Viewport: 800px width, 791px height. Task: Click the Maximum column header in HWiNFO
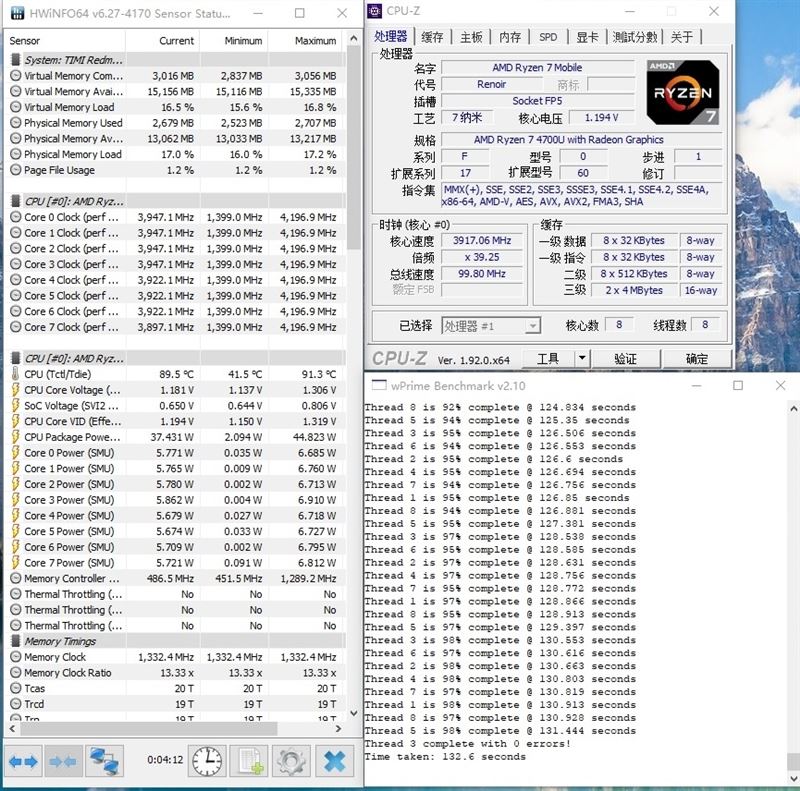305,41
